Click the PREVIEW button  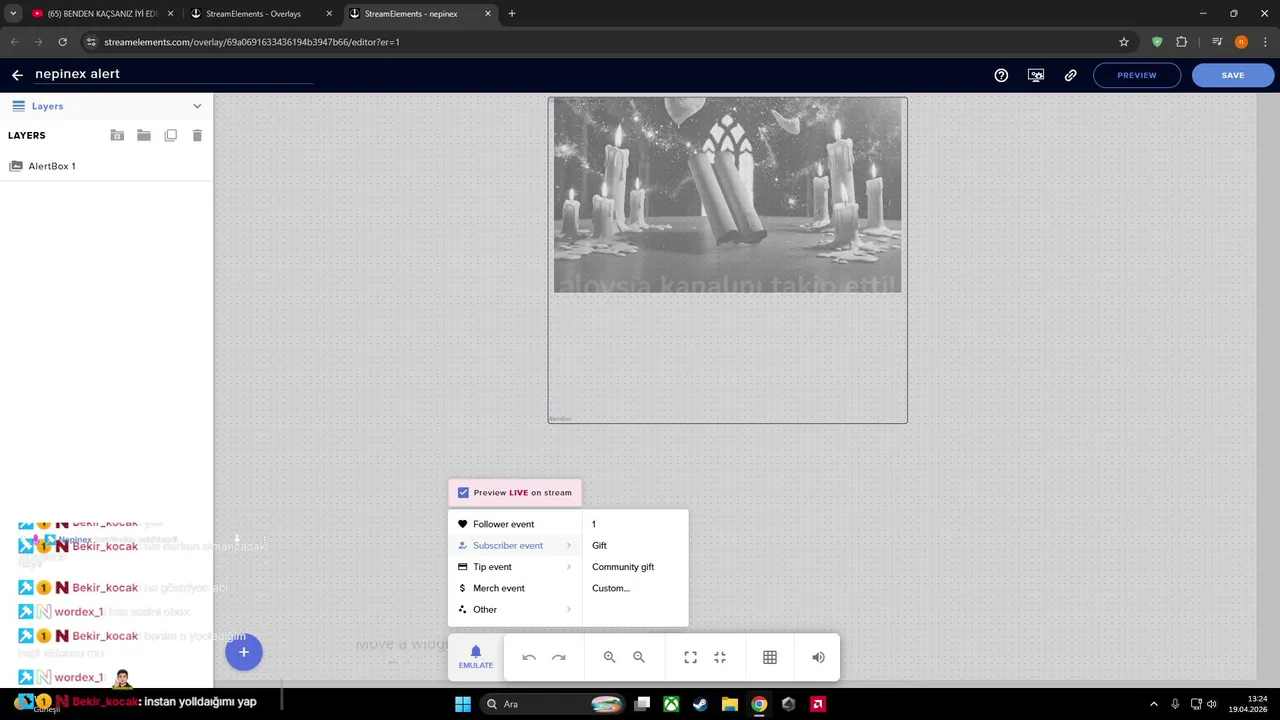[x=1137, y=75]
